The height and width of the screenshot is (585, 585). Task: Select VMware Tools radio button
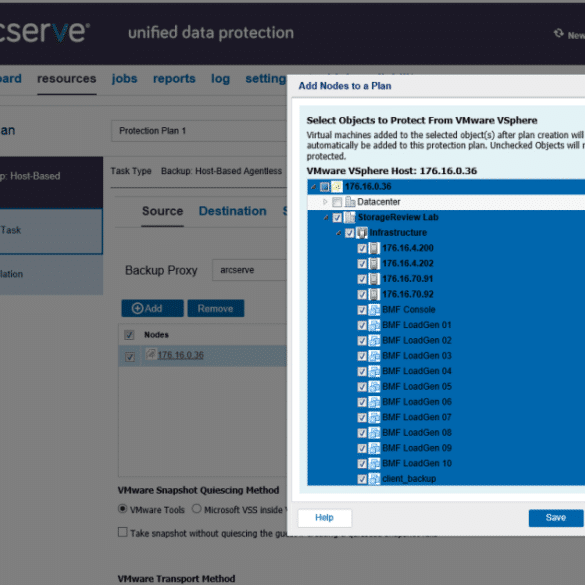(122, 509)
